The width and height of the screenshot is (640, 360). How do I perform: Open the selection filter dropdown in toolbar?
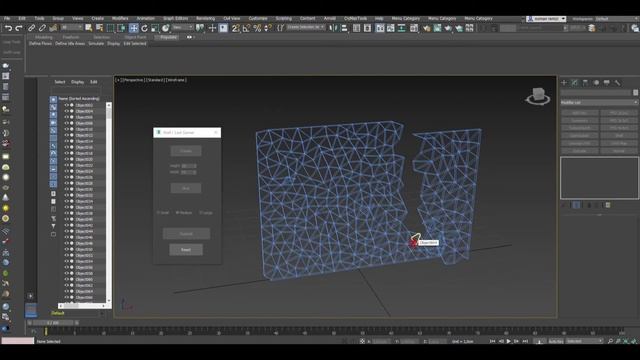tap(71, 28)
